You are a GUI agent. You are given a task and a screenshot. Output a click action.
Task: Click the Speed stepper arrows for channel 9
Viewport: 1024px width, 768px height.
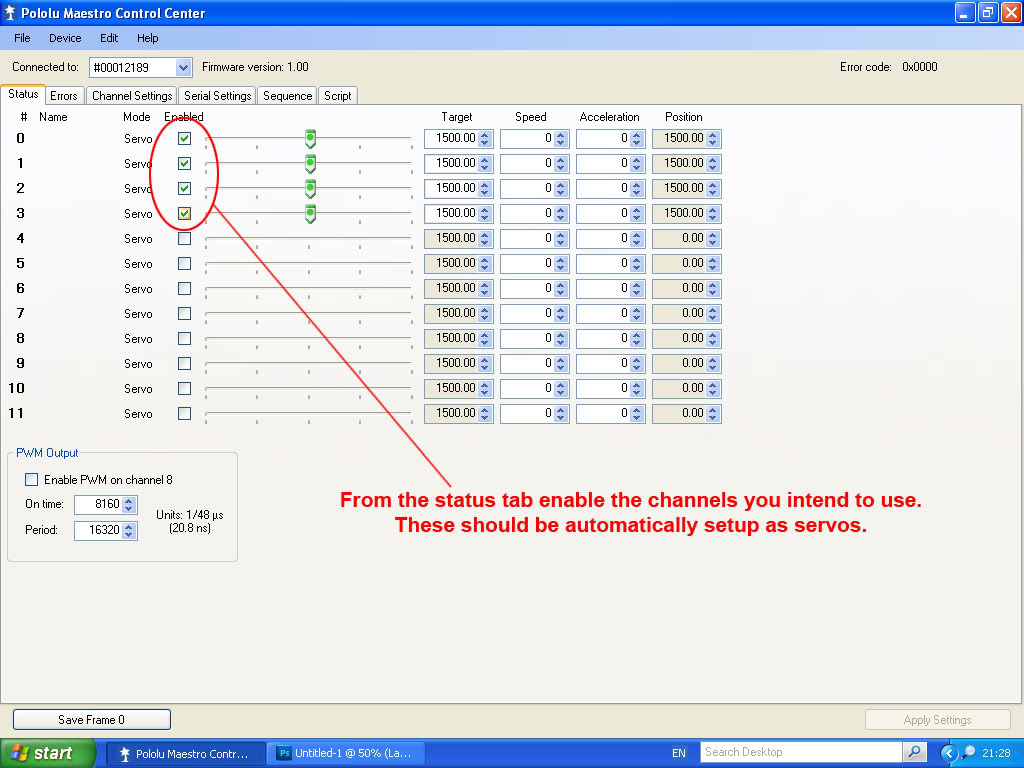coord(560,364)
